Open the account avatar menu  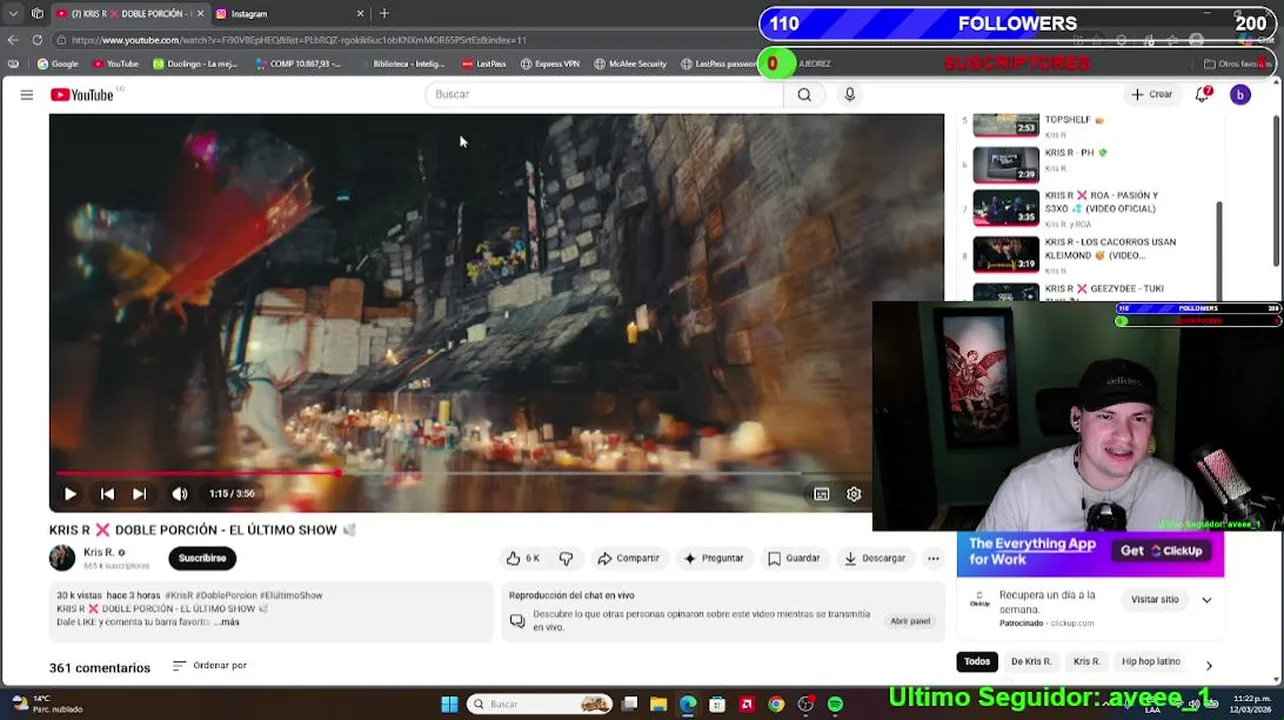[1240, 94]
